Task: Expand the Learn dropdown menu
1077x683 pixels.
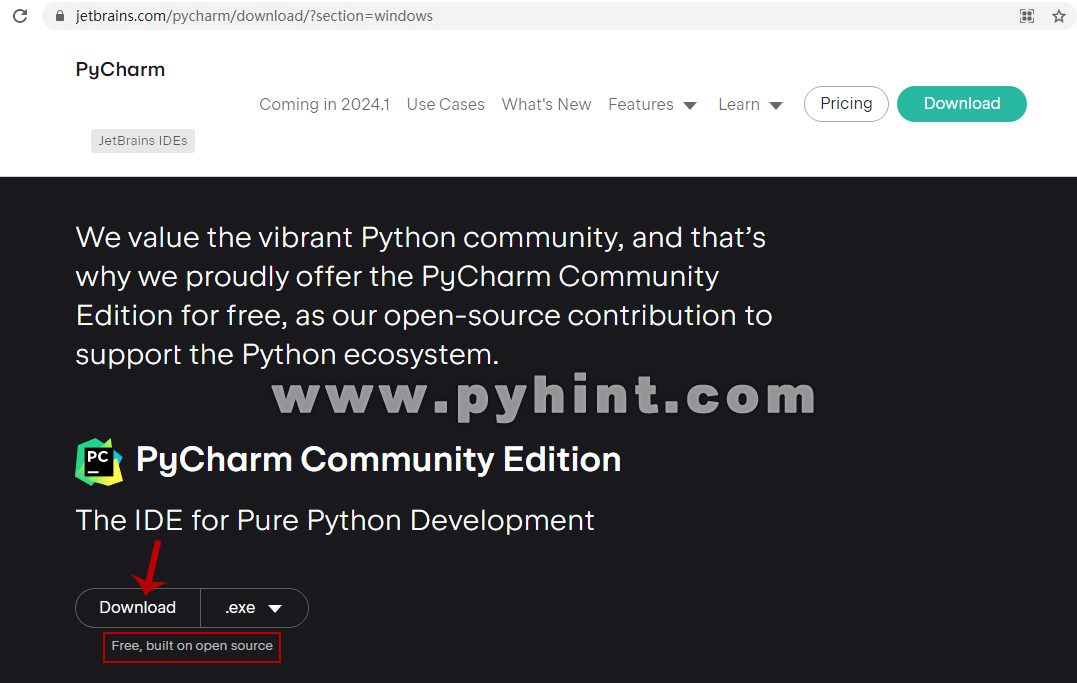Action: pyautogui.click(x=750, y=104)
